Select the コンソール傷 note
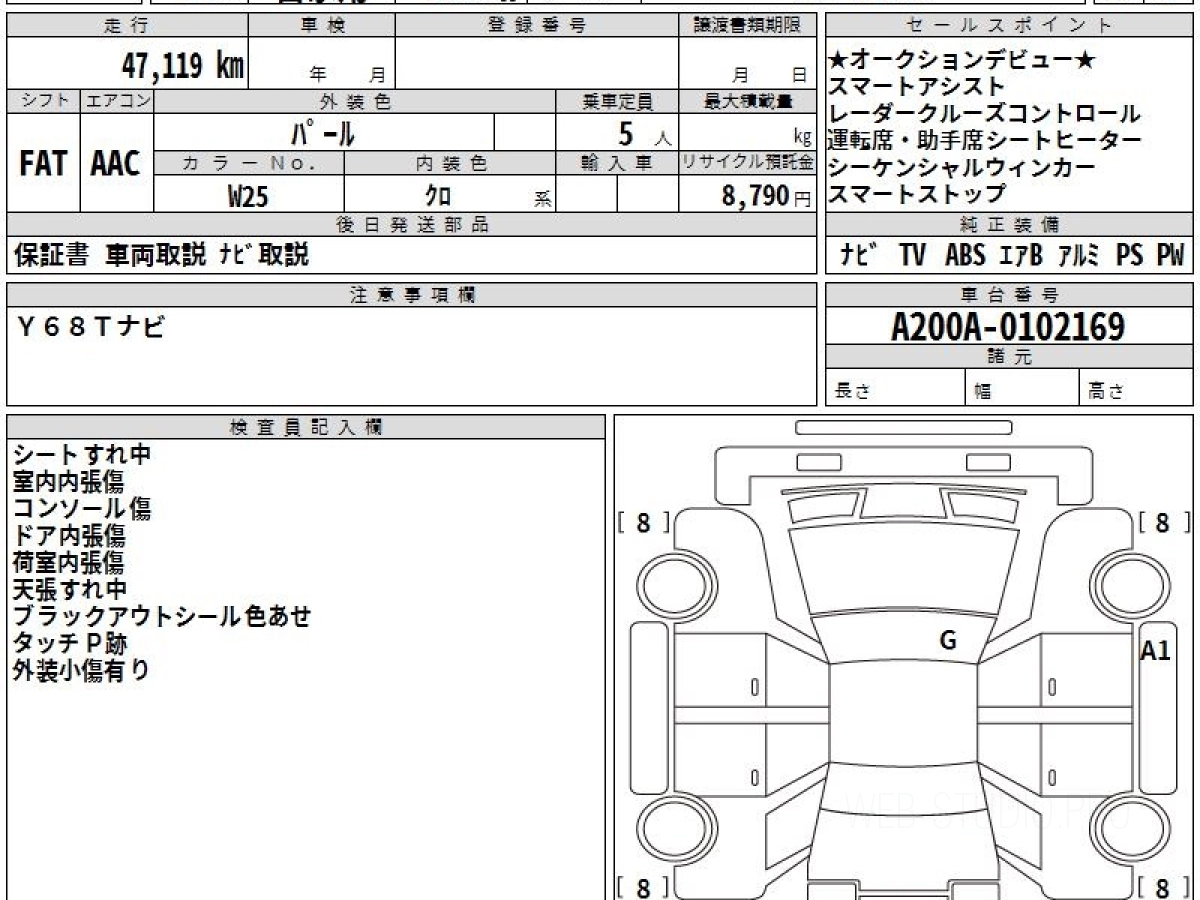The width and height of the screenshot is (1200, 900). [x=82, y=509]
